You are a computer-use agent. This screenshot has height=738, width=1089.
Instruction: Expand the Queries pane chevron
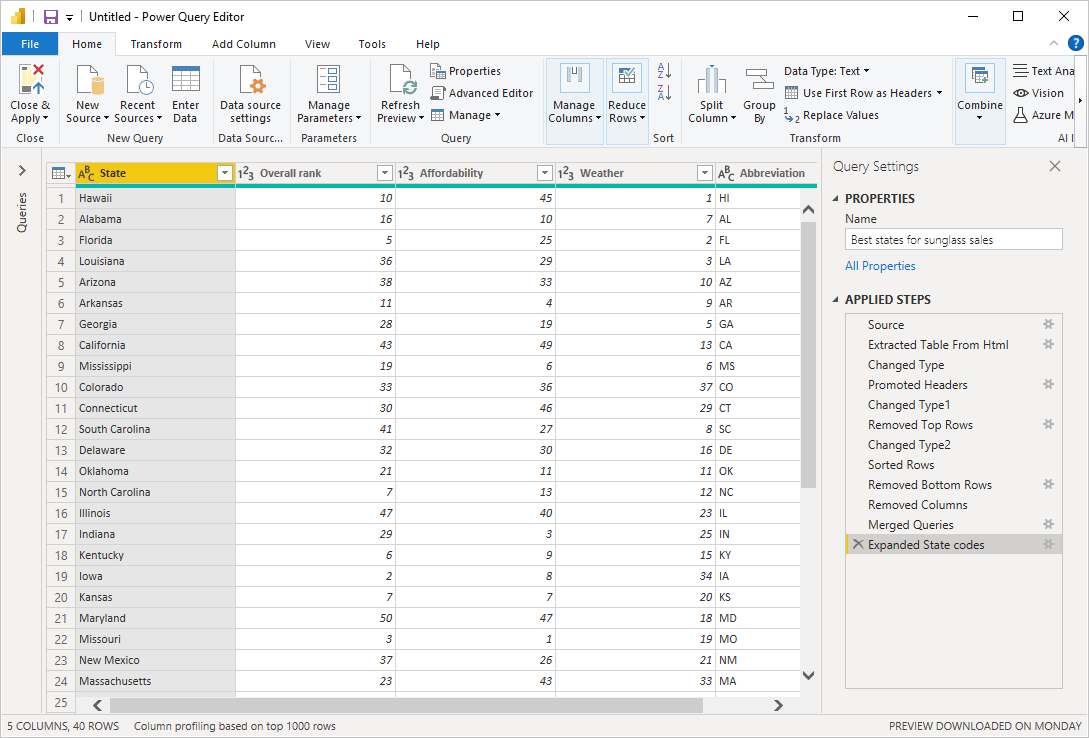(22, 170)
